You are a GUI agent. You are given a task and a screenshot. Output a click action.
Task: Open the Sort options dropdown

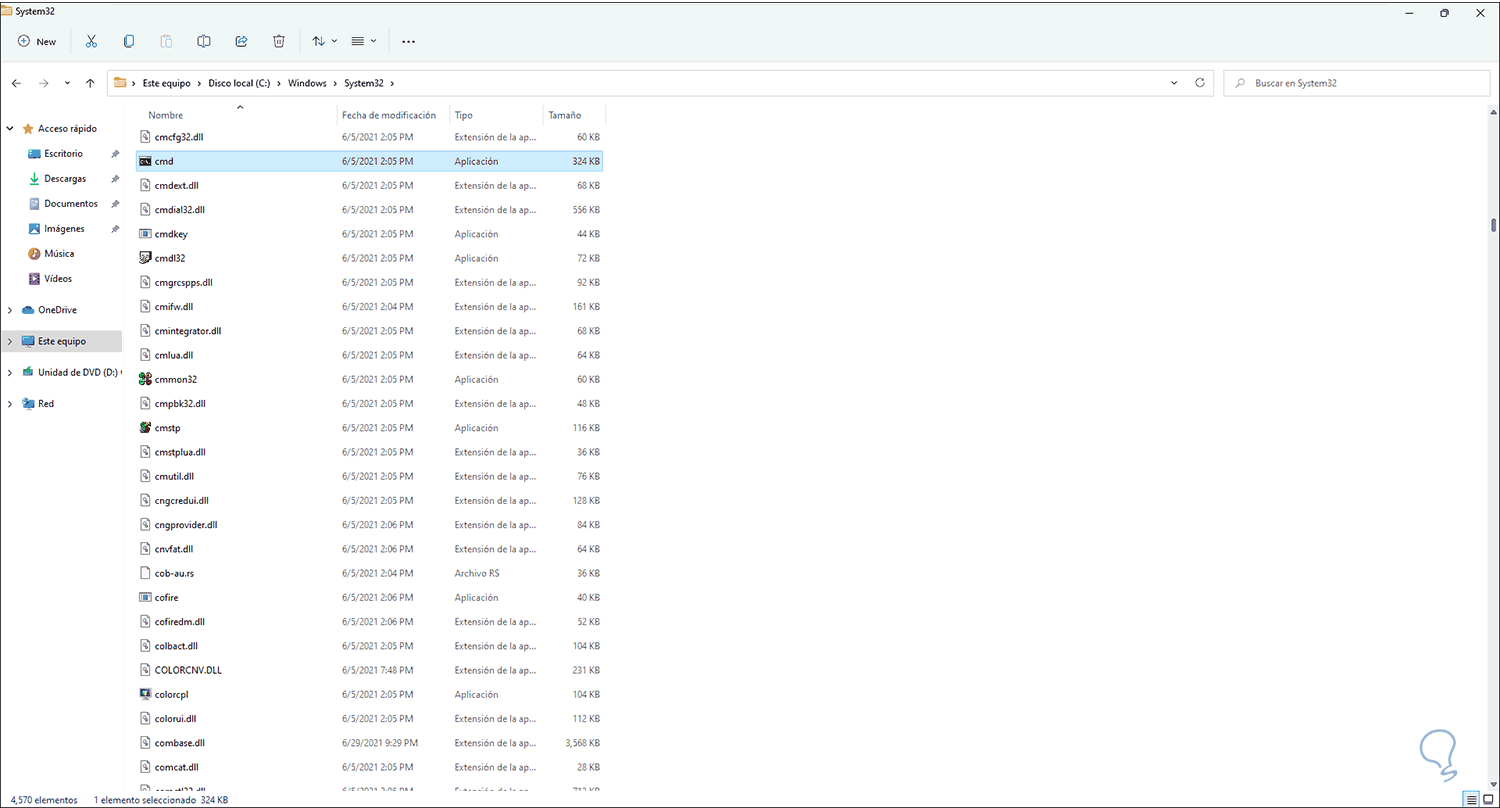pos(324,41)
